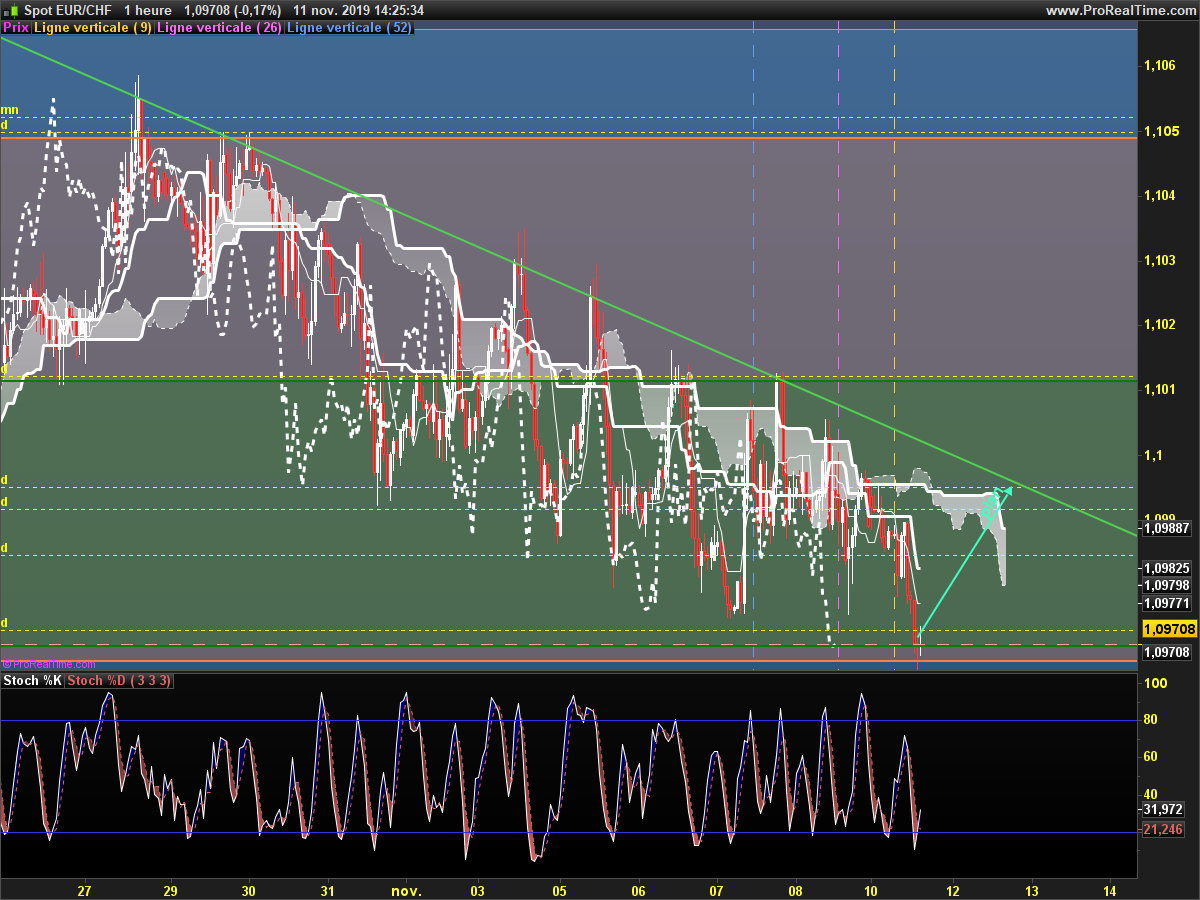The image size is (1200, 900).
Task: Open the '1 heure' timeframe label
Action: pyautogui.click(x=148, y=10)
